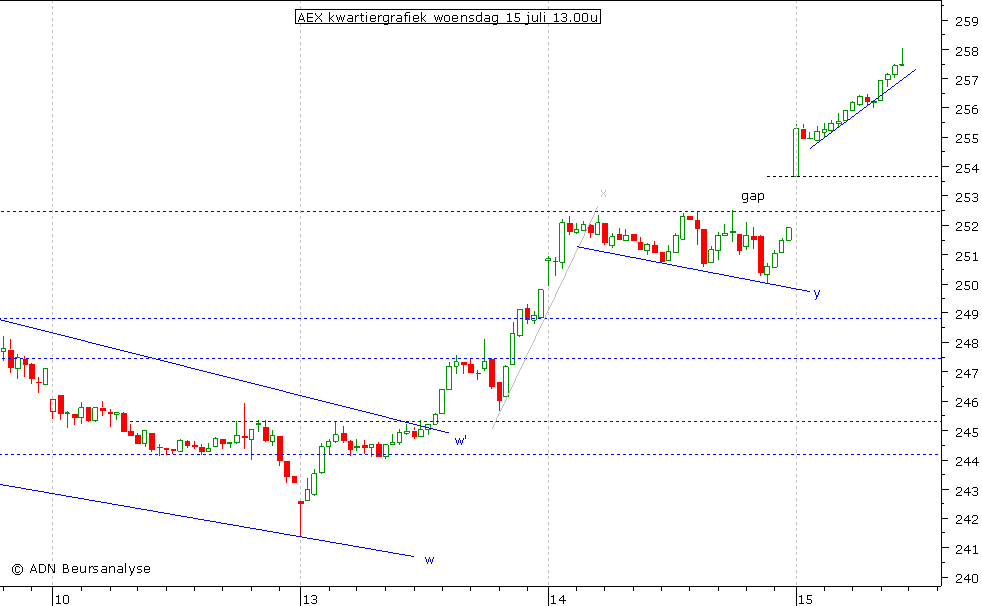Click the price label 250 on axis
This screenshot has height=606, width=982.
pos(966,285)
